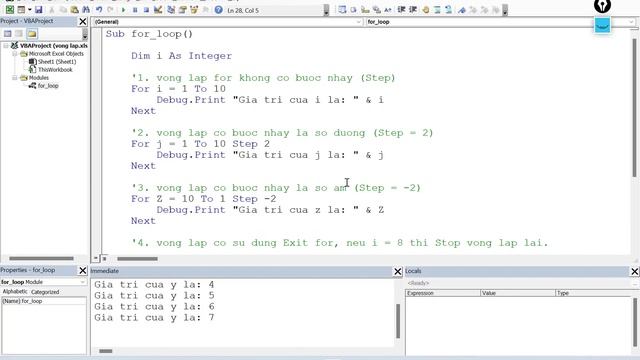Click the Insert UserForm toolbar icon
The height and width of the screenshot is (360, 640).
[21, 9]
